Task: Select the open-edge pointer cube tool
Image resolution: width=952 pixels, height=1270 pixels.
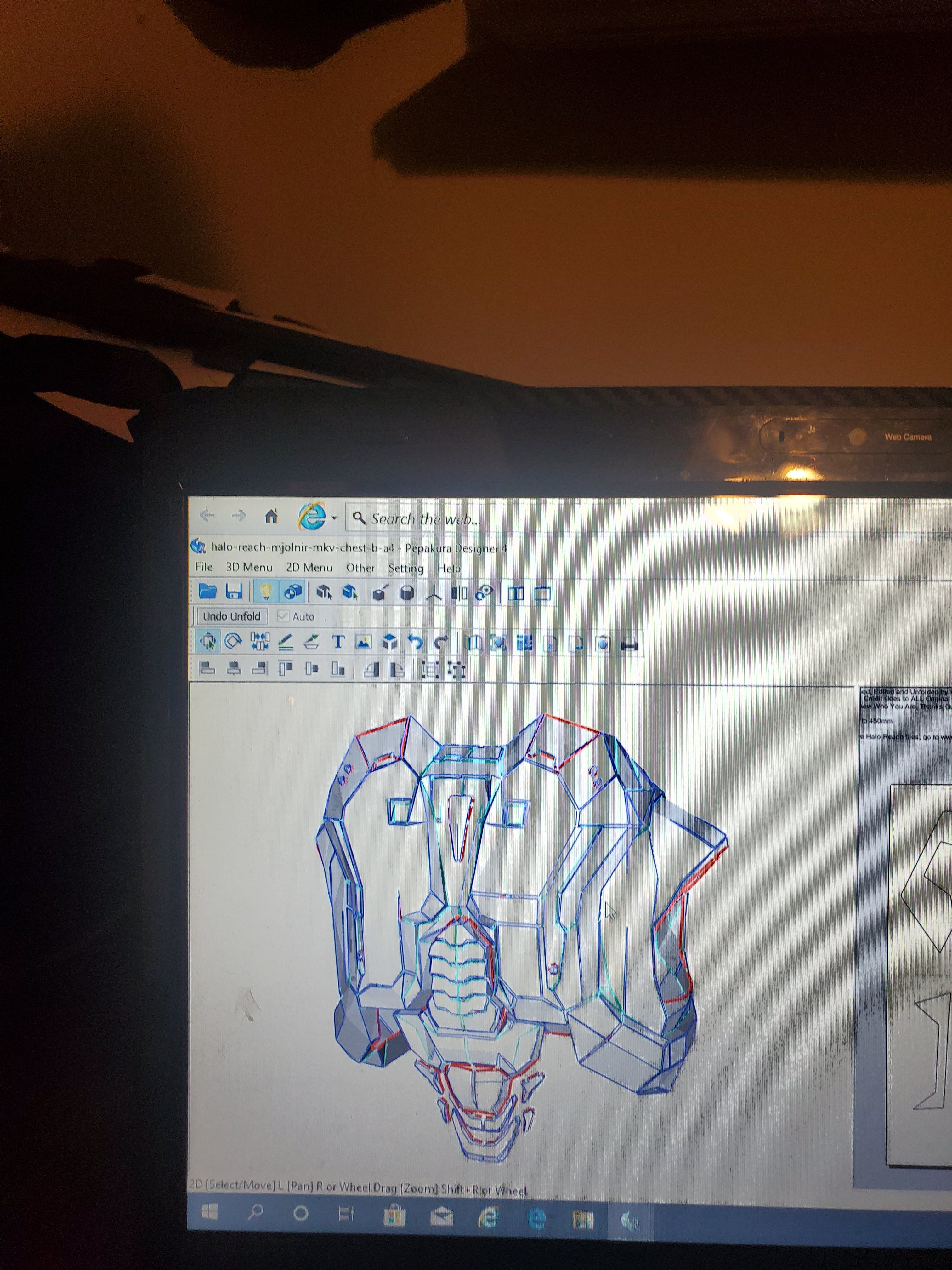Action: (x=325, y=592)
